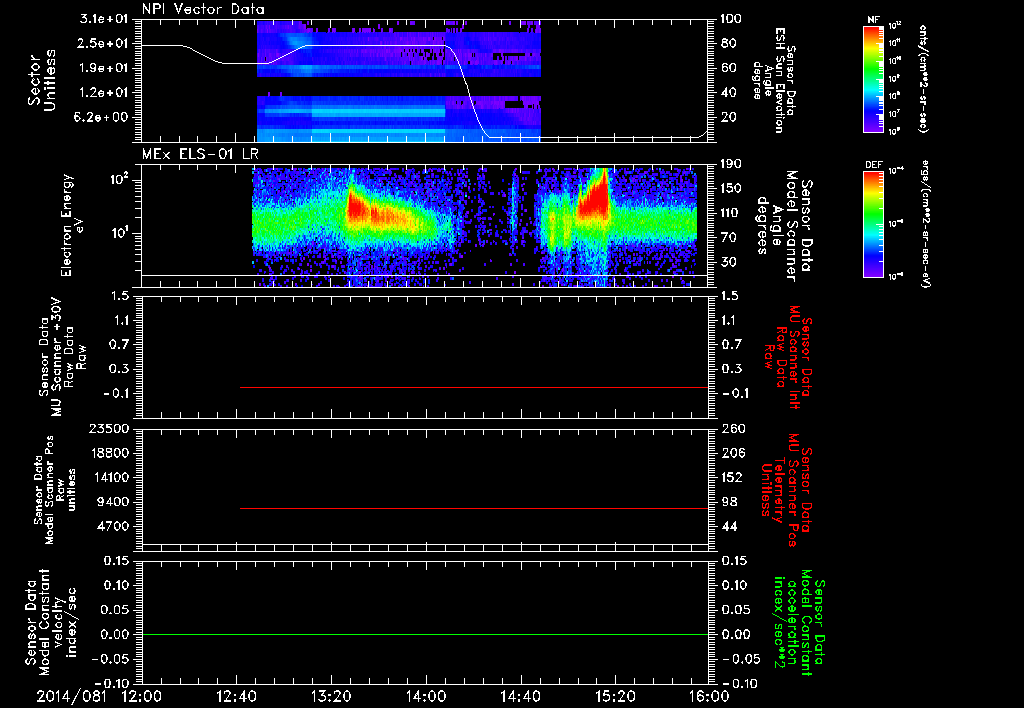The height and width of the screenshot is (708, 1024).
Task: Click the "ESH Sun Elevation Angle" axis title
Action: [773, 80]
